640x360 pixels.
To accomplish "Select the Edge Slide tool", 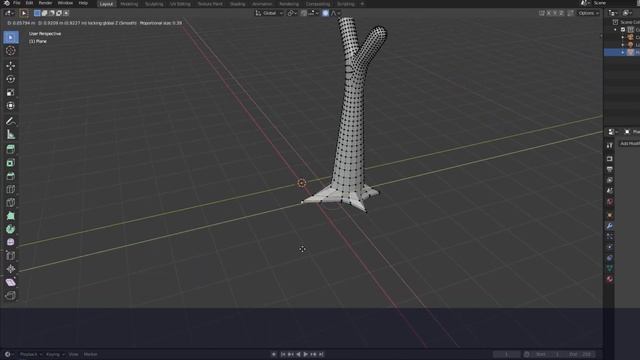I will 11,269.
